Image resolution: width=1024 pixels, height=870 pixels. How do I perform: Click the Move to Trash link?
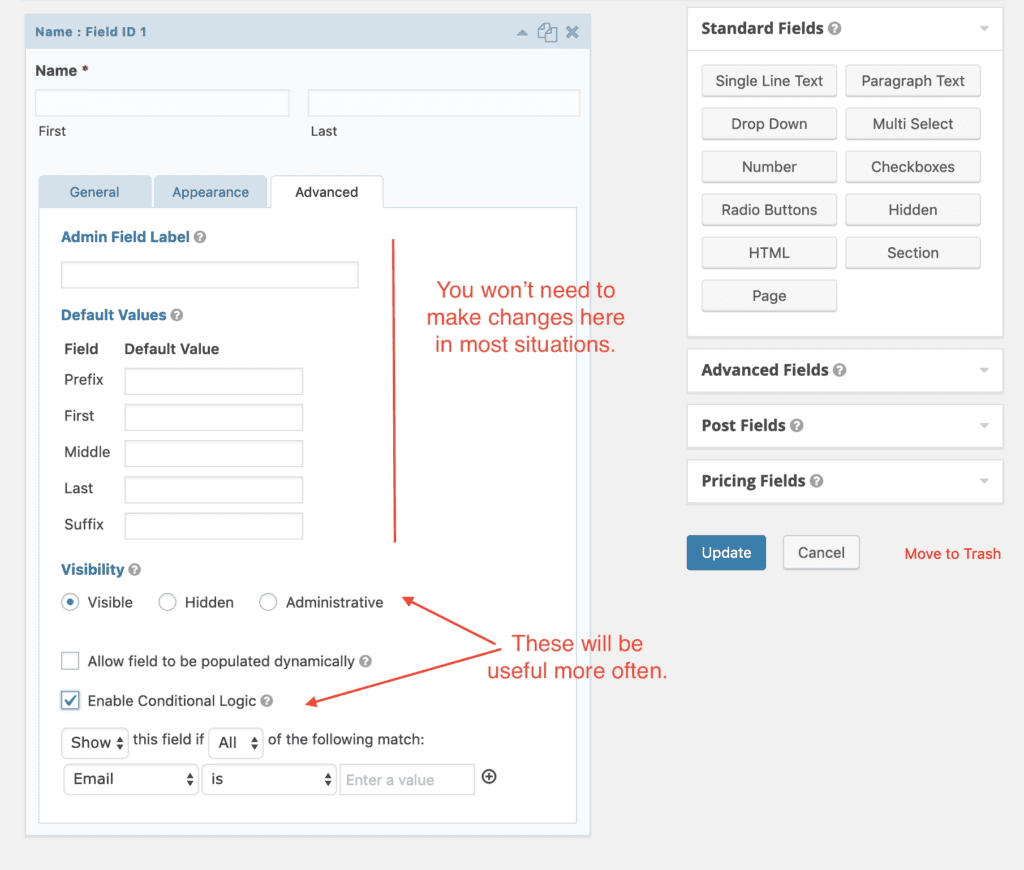953,554
